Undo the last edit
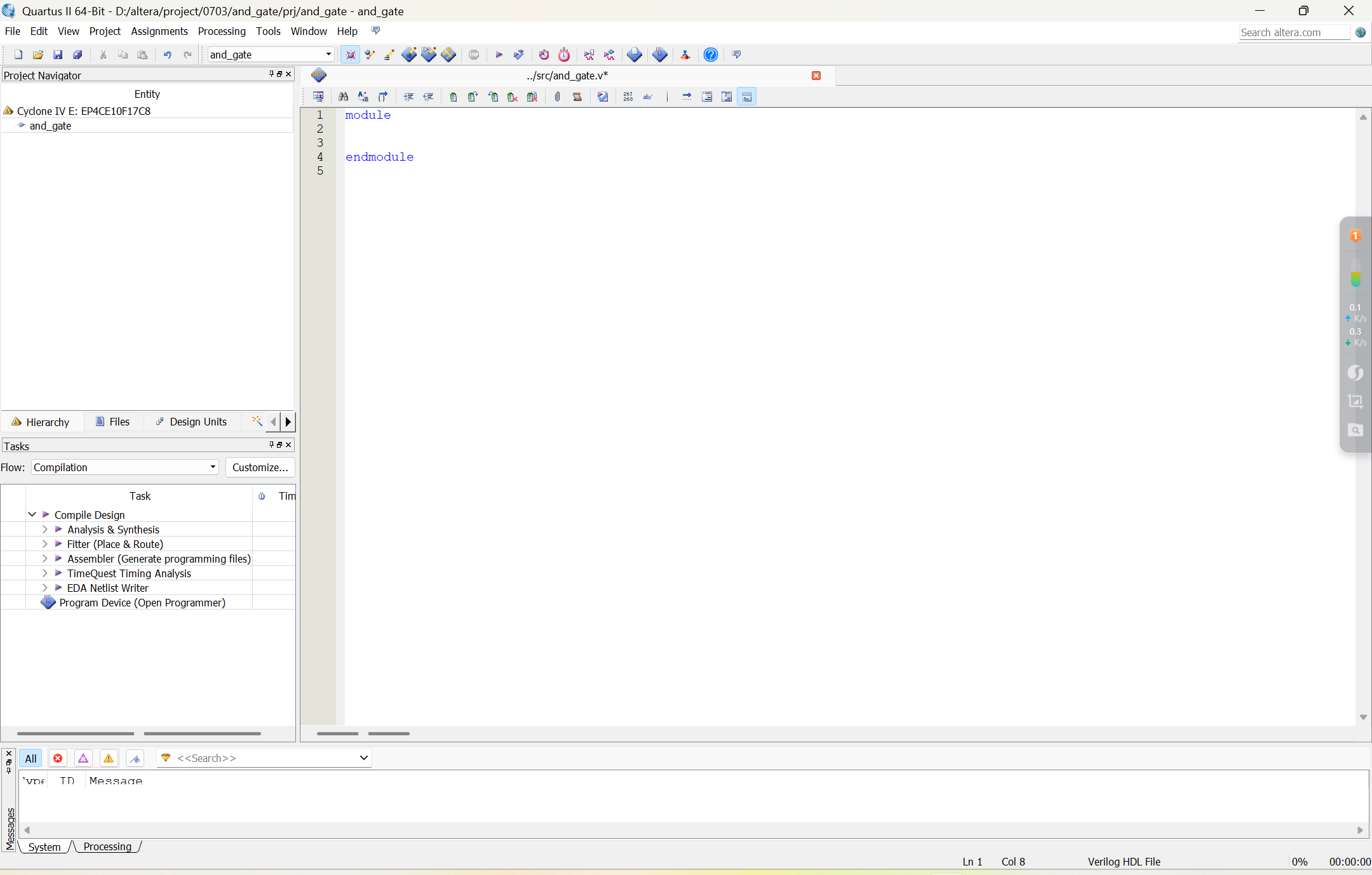The height and width of the screenshot is (875, 1372). (167, 55)
